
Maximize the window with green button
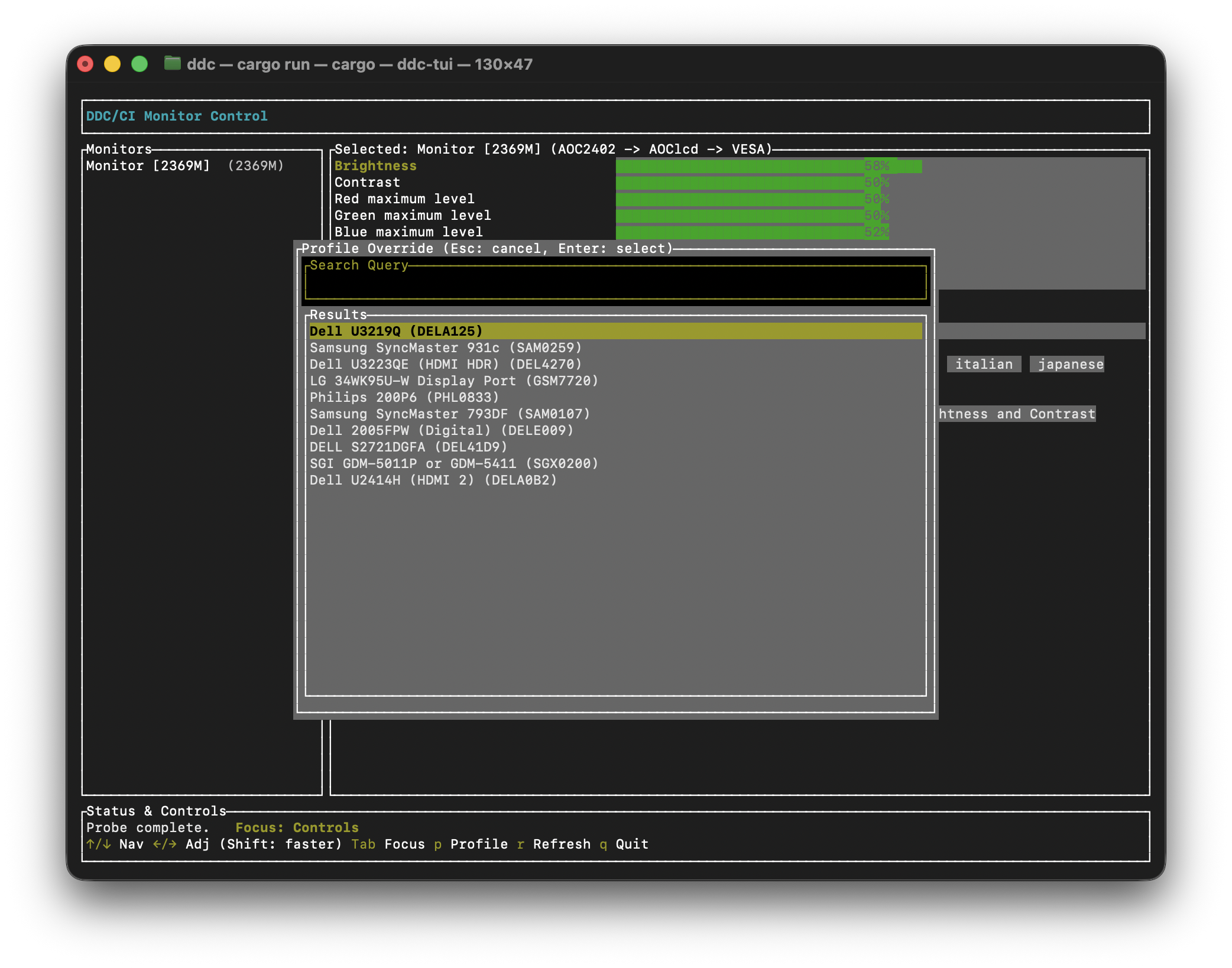tap(140, 64)
